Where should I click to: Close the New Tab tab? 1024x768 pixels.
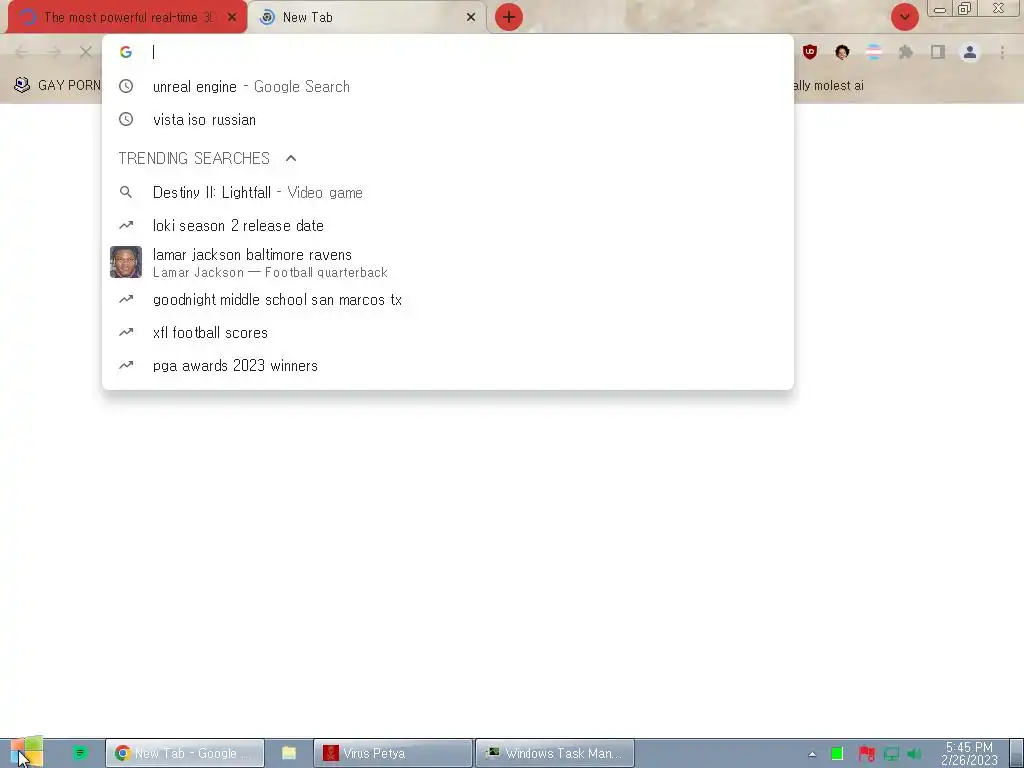pos(471,18)
